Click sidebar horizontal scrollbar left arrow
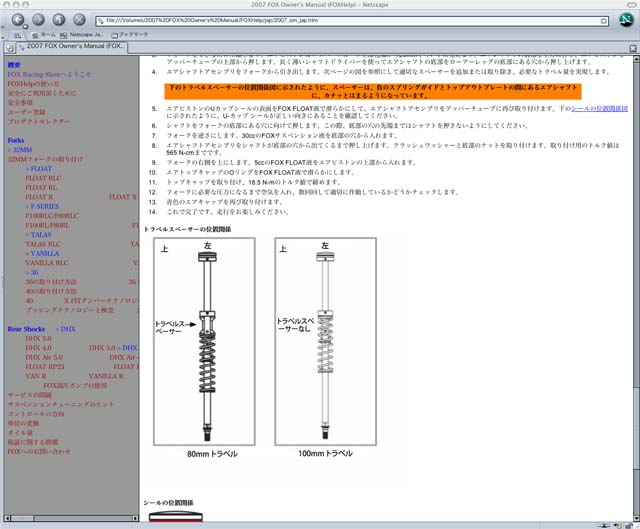This screenshot has width=640, height=529. click(x=7, y=518)
